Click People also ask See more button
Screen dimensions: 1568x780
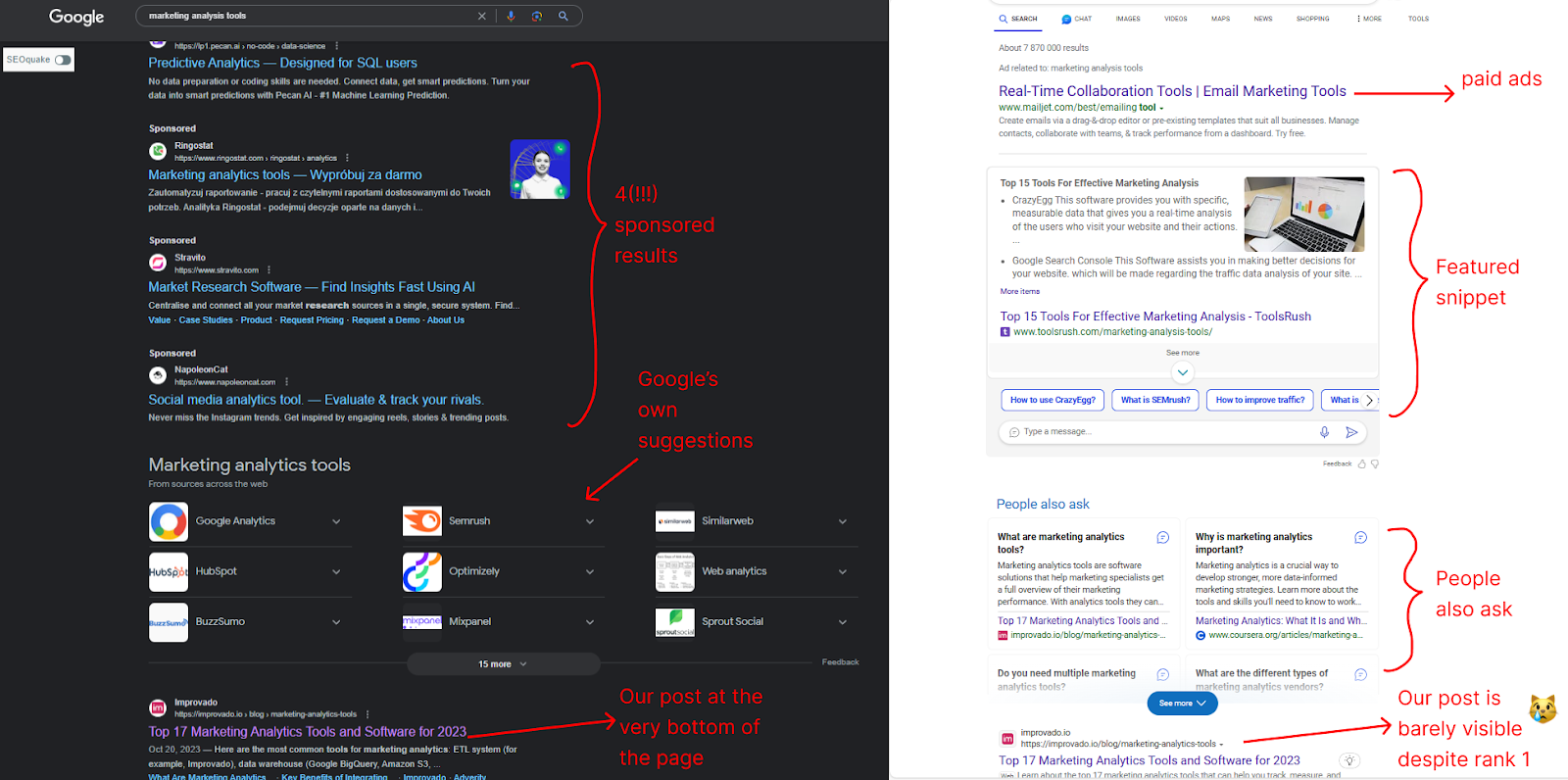1183,703
